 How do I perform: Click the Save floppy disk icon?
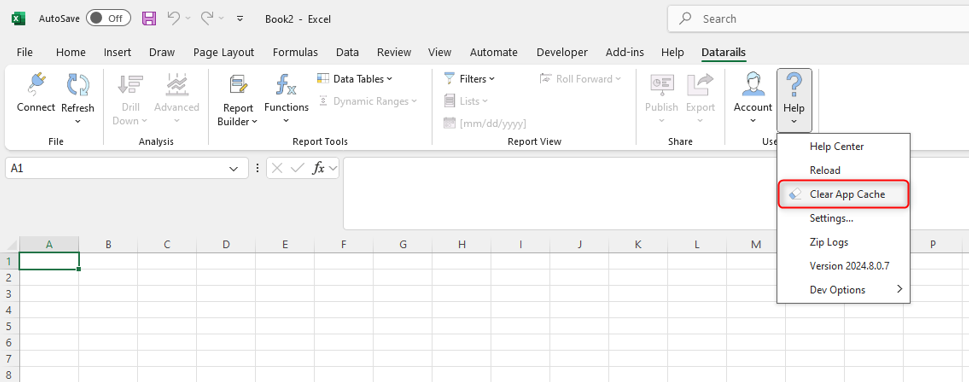pos(150,19)
